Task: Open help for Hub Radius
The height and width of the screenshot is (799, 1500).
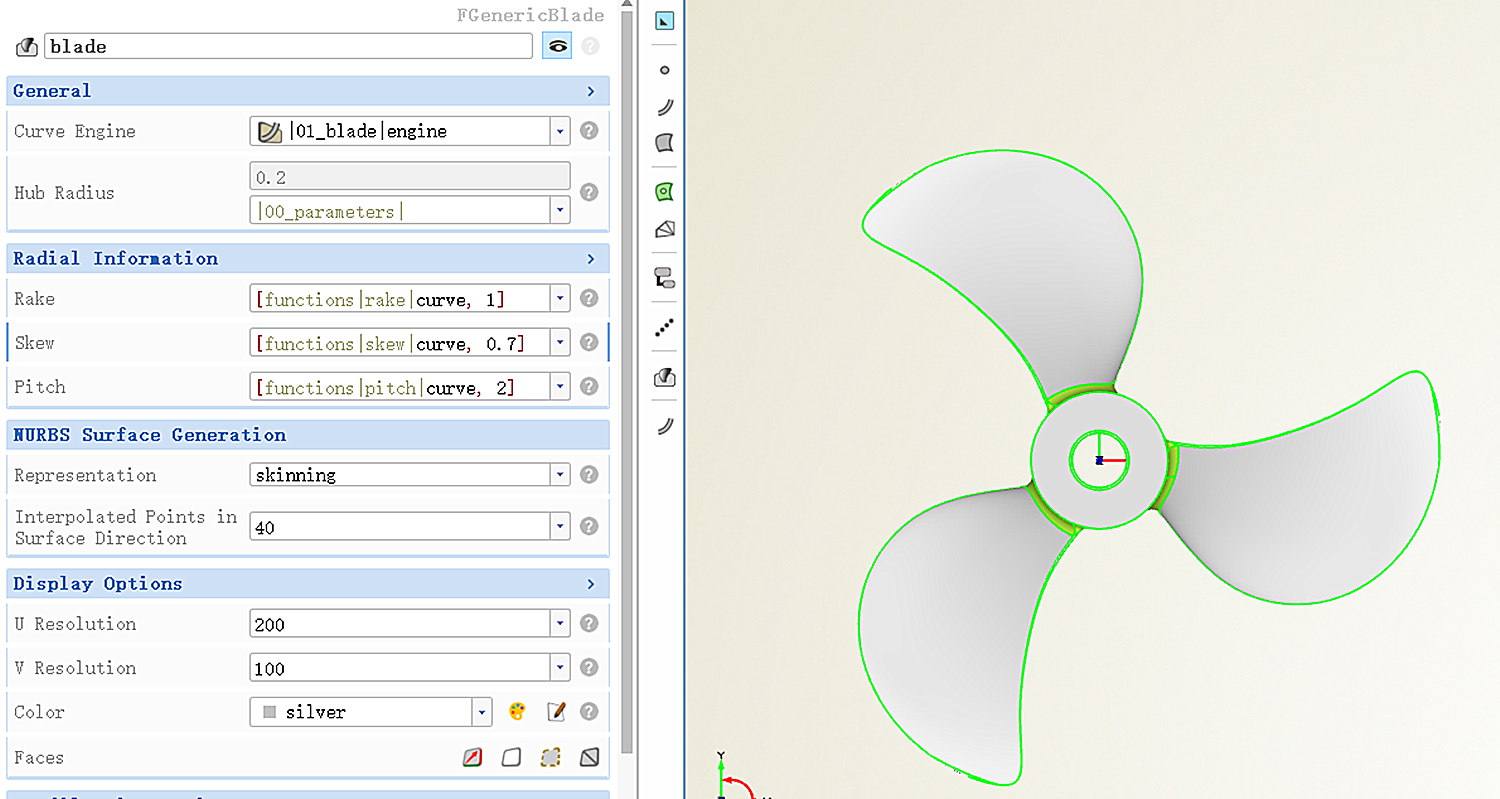Action: click(589, 193)
